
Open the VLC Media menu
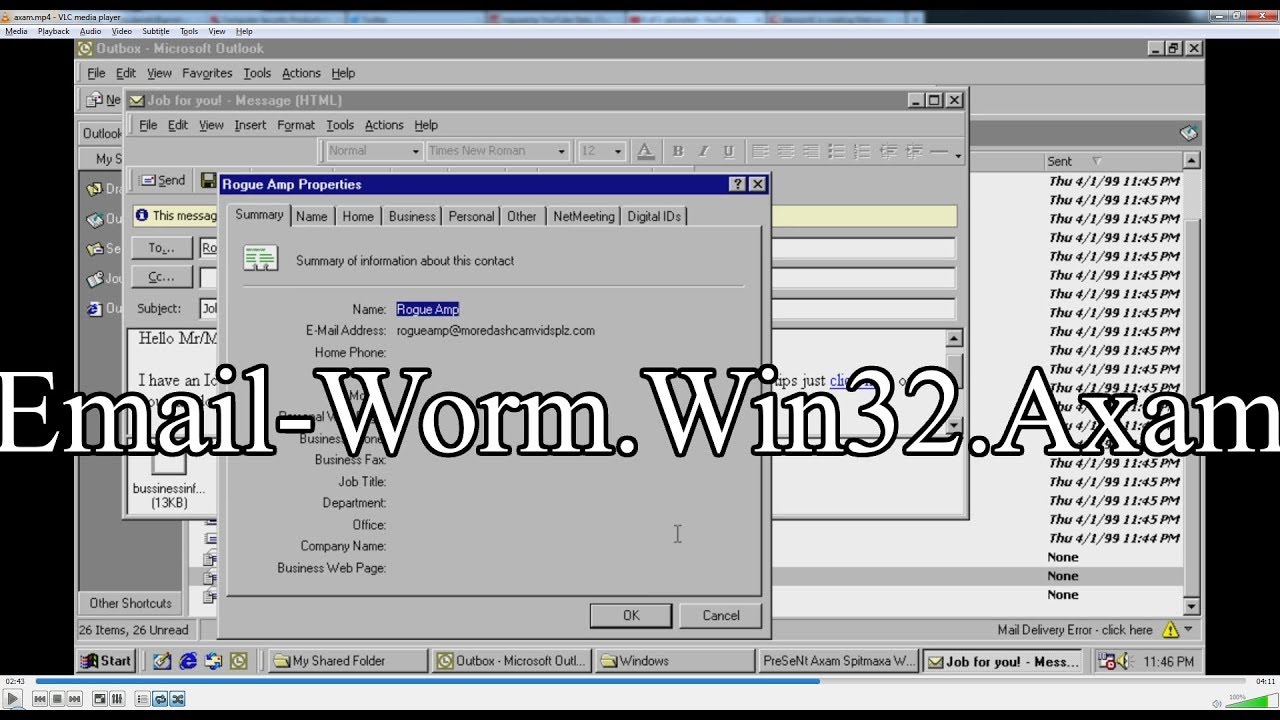pyautogui.click(x=16, y=31)
